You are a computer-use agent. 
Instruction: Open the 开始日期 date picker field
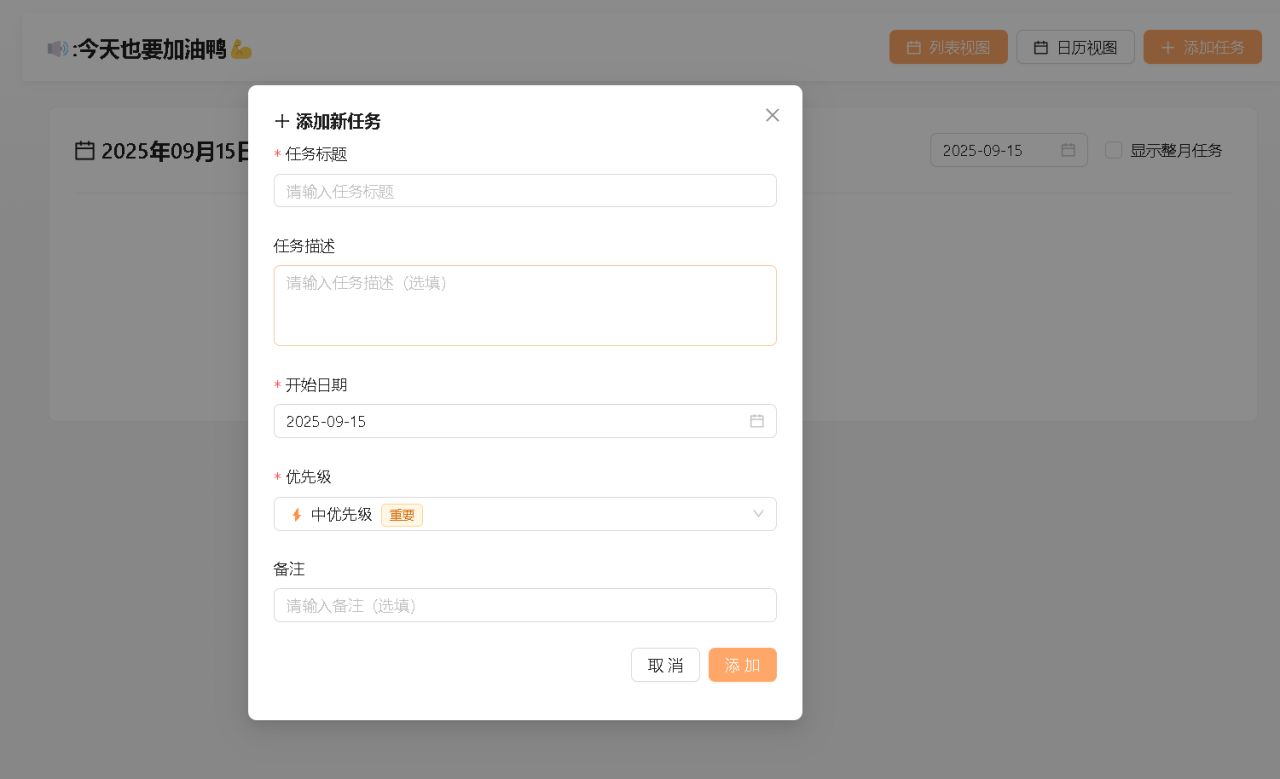tap(510, 421)
